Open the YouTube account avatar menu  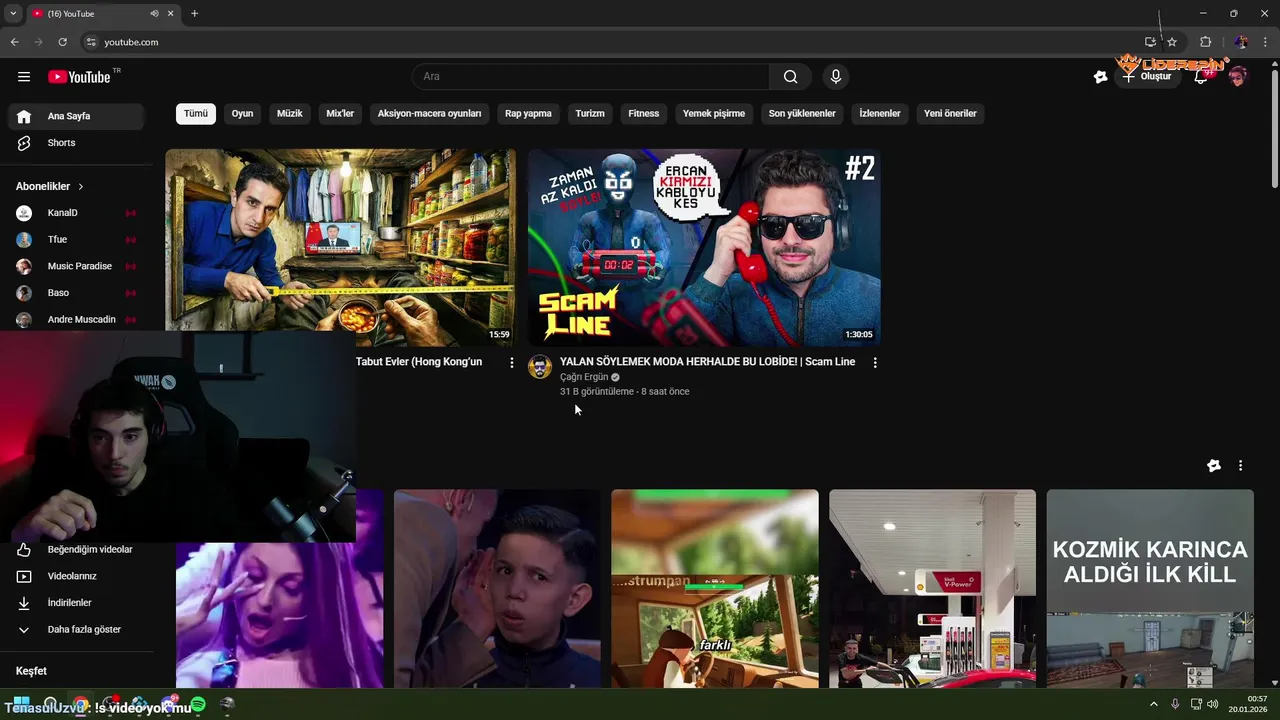[x=1238, y=77]
